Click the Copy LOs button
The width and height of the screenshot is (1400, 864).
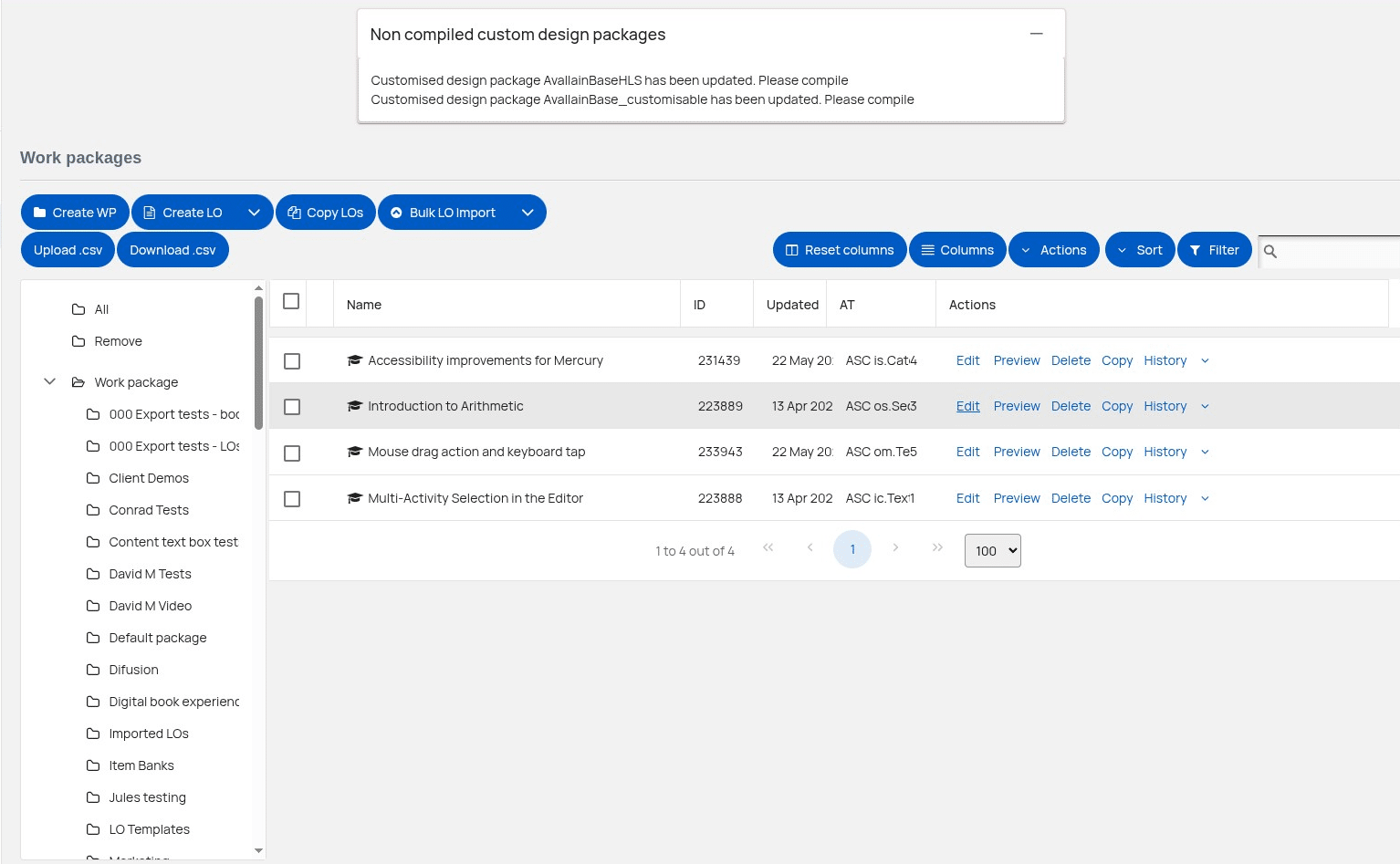point(325,213)
